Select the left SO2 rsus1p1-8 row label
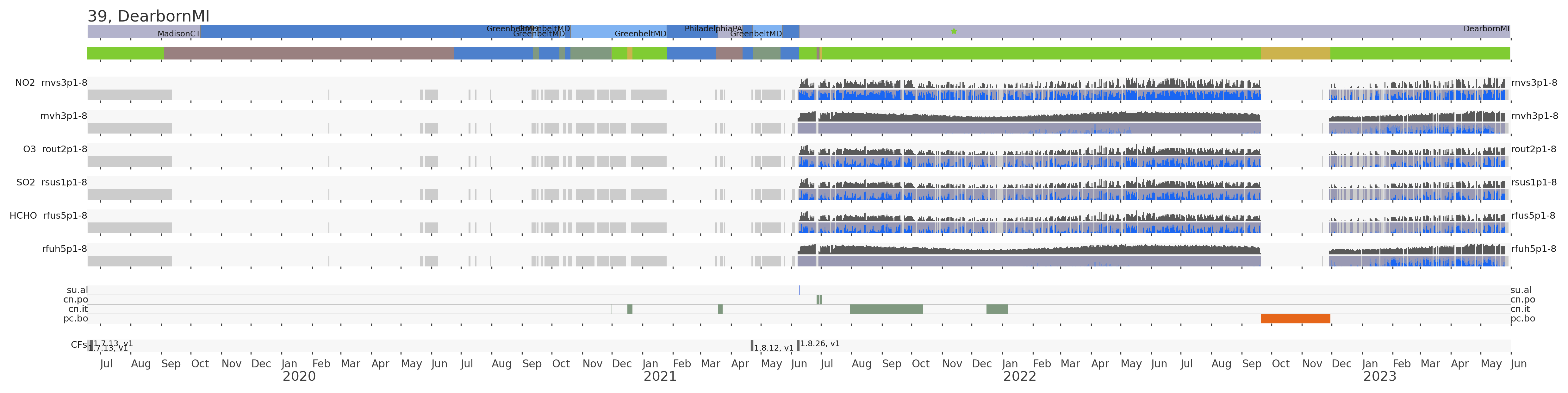The image size is (1568, 393). (x=52, y=183)
